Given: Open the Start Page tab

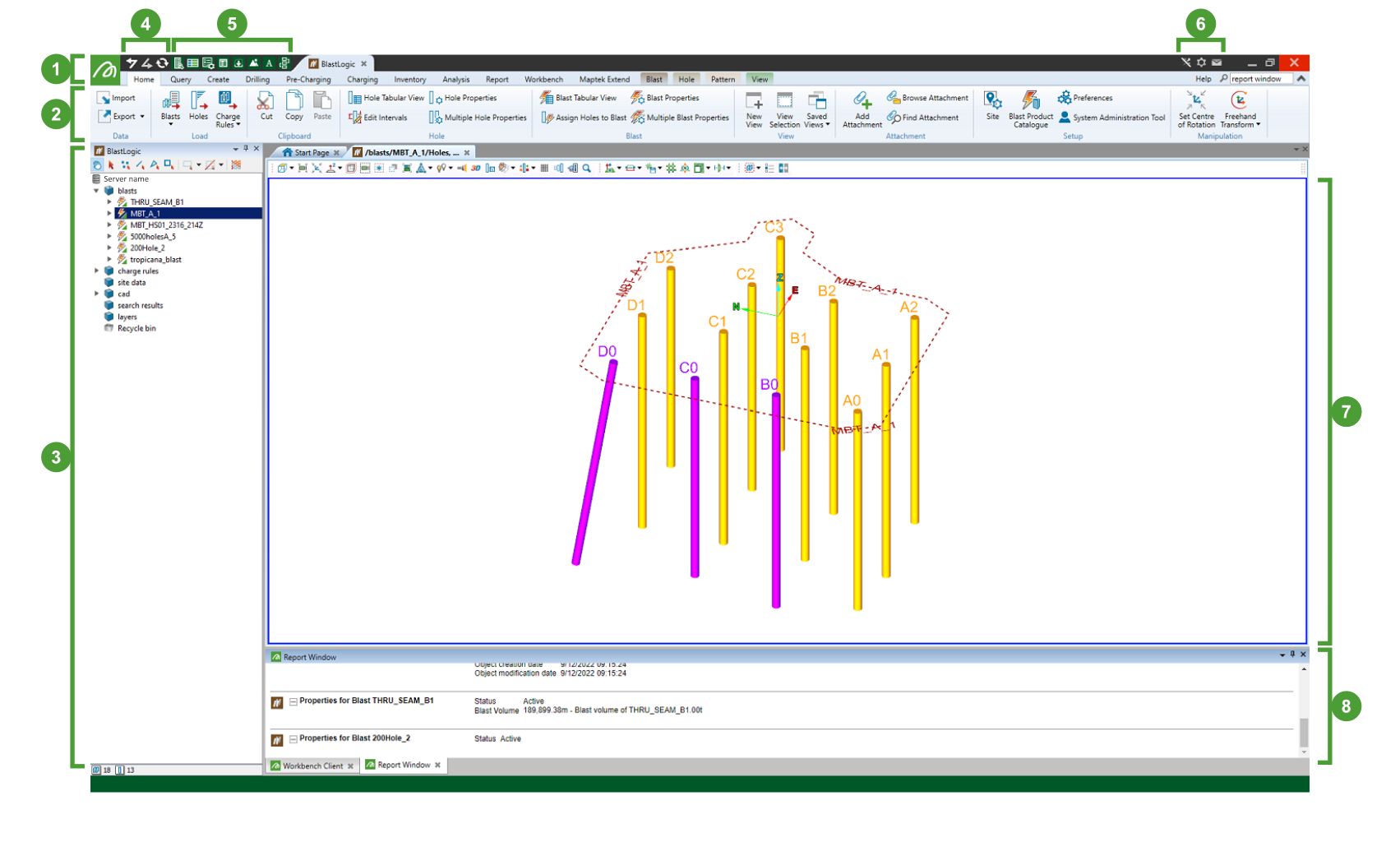Looking at the screenshot, I should [x=312, y=152].
